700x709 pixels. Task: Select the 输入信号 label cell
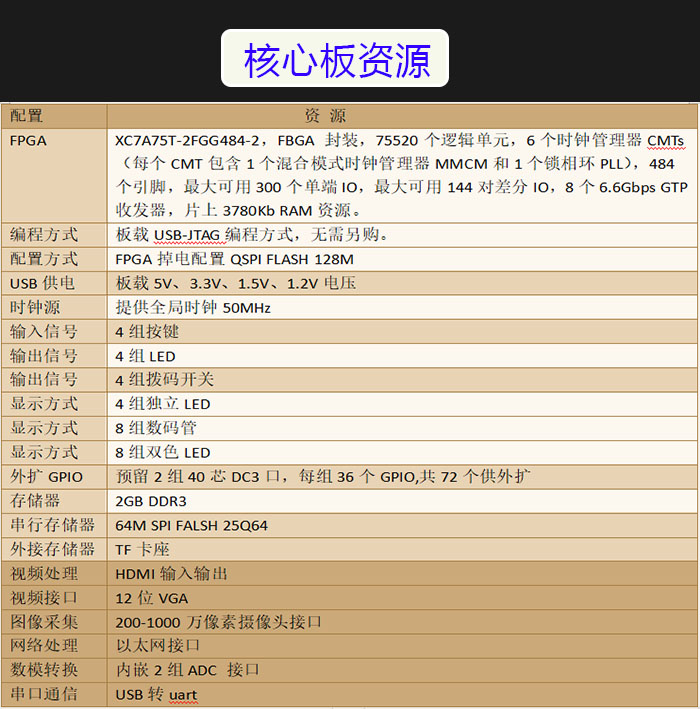(54, 332)
